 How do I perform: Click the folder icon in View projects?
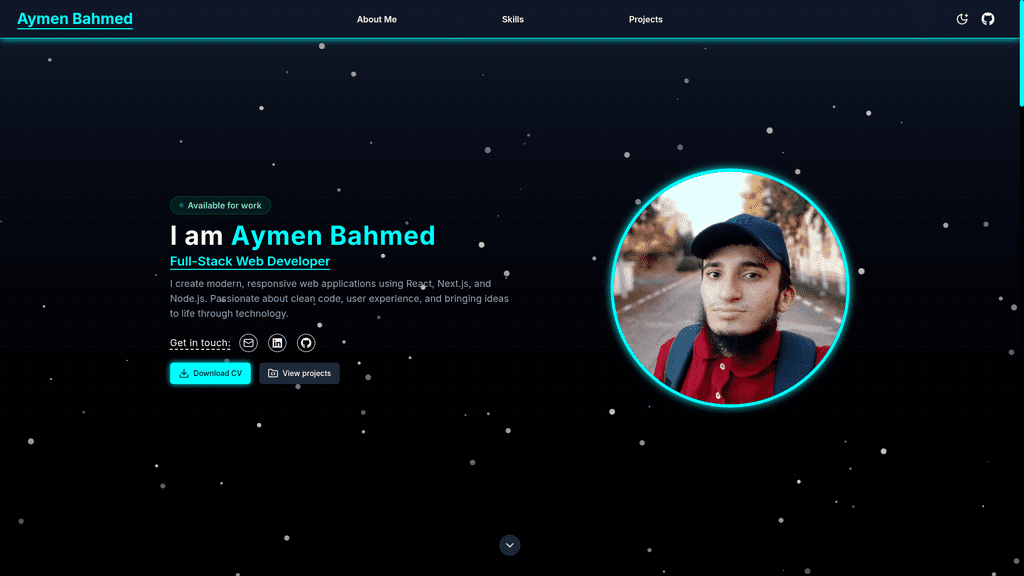pos(273,374)
